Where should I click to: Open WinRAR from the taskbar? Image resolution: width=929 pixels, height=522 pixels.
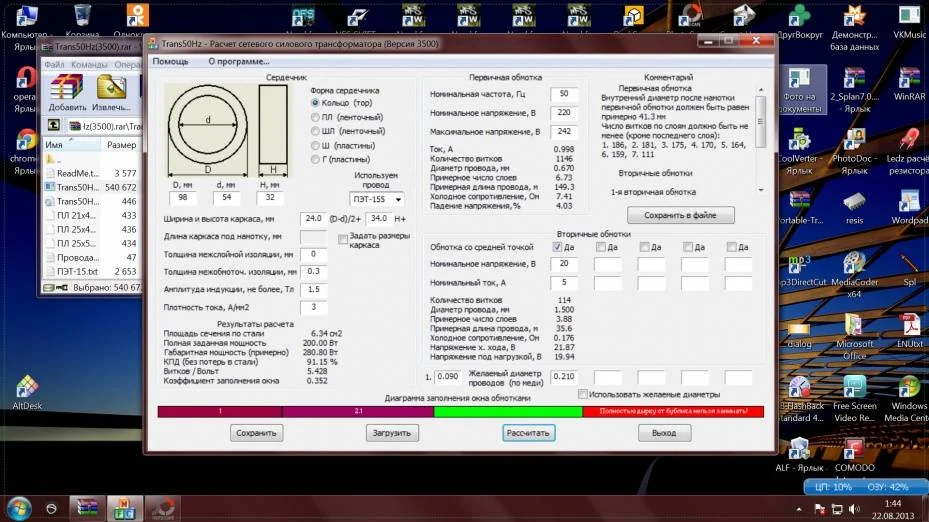[87, 508]
